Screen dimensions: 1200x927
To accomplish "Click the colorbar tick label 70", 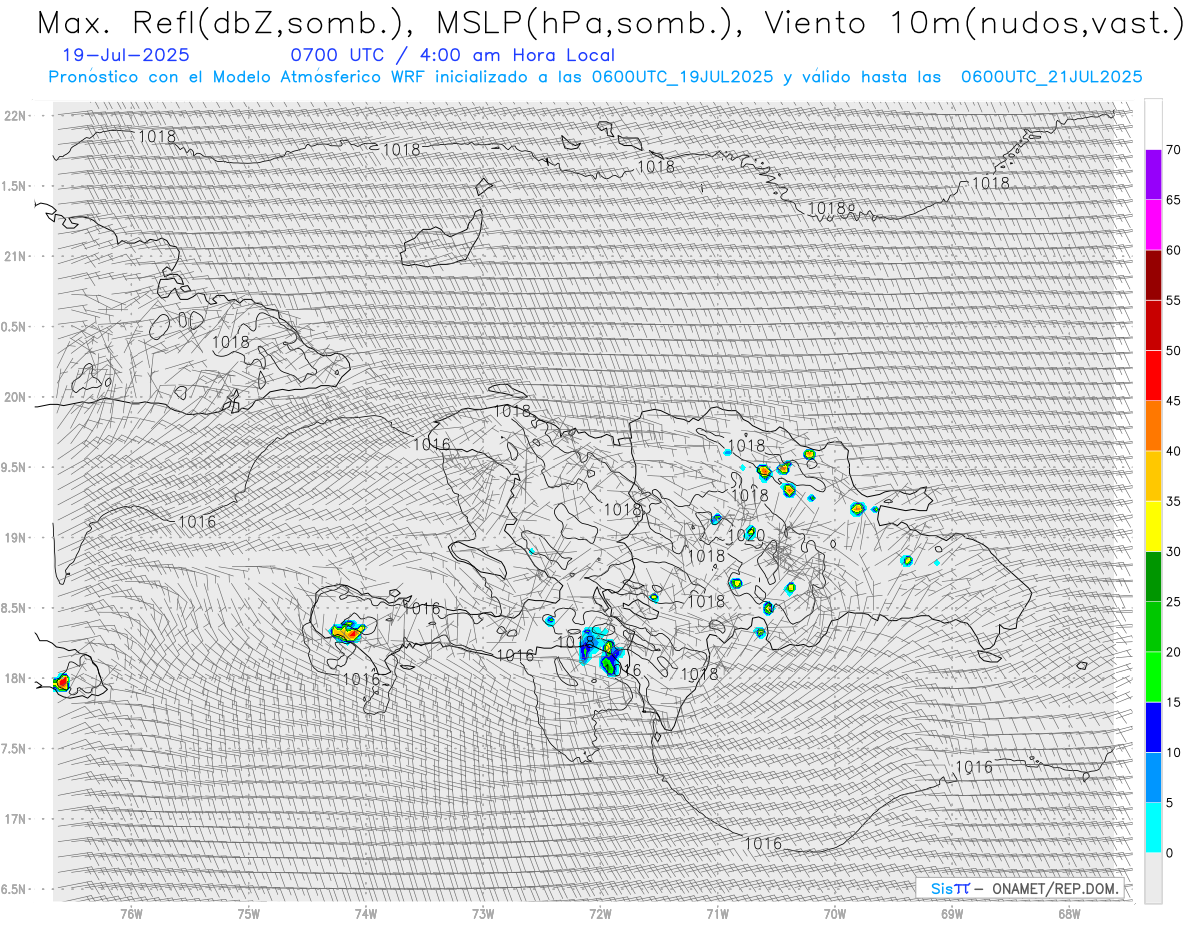I will [1173, 150].
